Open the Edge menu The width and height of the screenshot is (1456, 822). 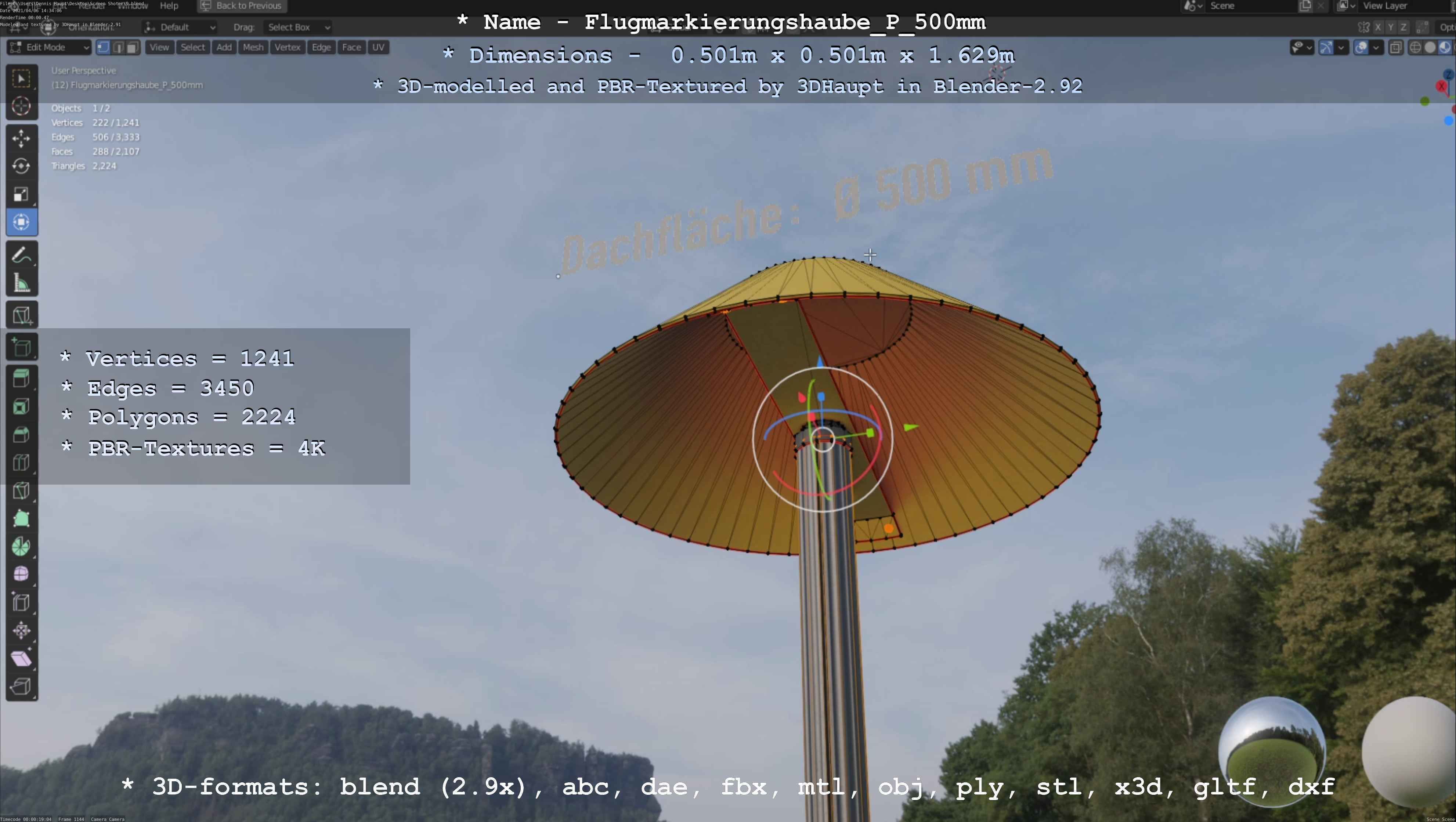[321, 47]
